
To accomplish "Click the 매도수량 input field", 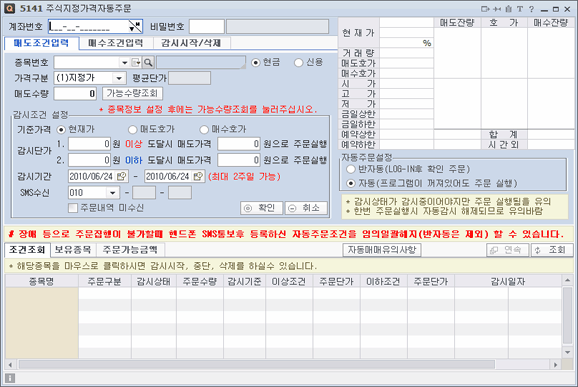I will [75, 94].
